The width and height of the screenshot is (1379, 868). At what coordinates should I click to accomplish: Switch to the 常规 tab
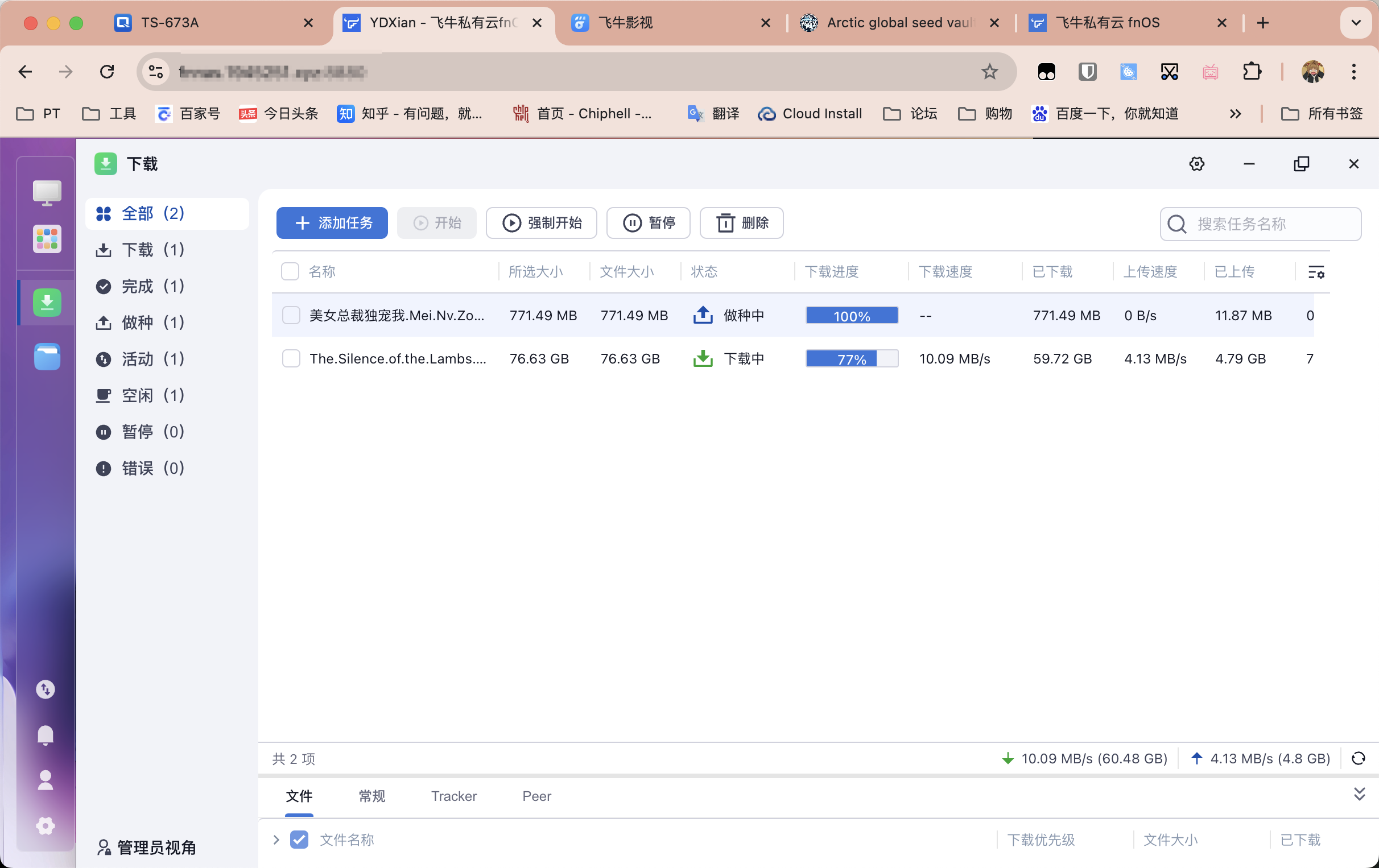pyautogui.click(x=371, y=796)
